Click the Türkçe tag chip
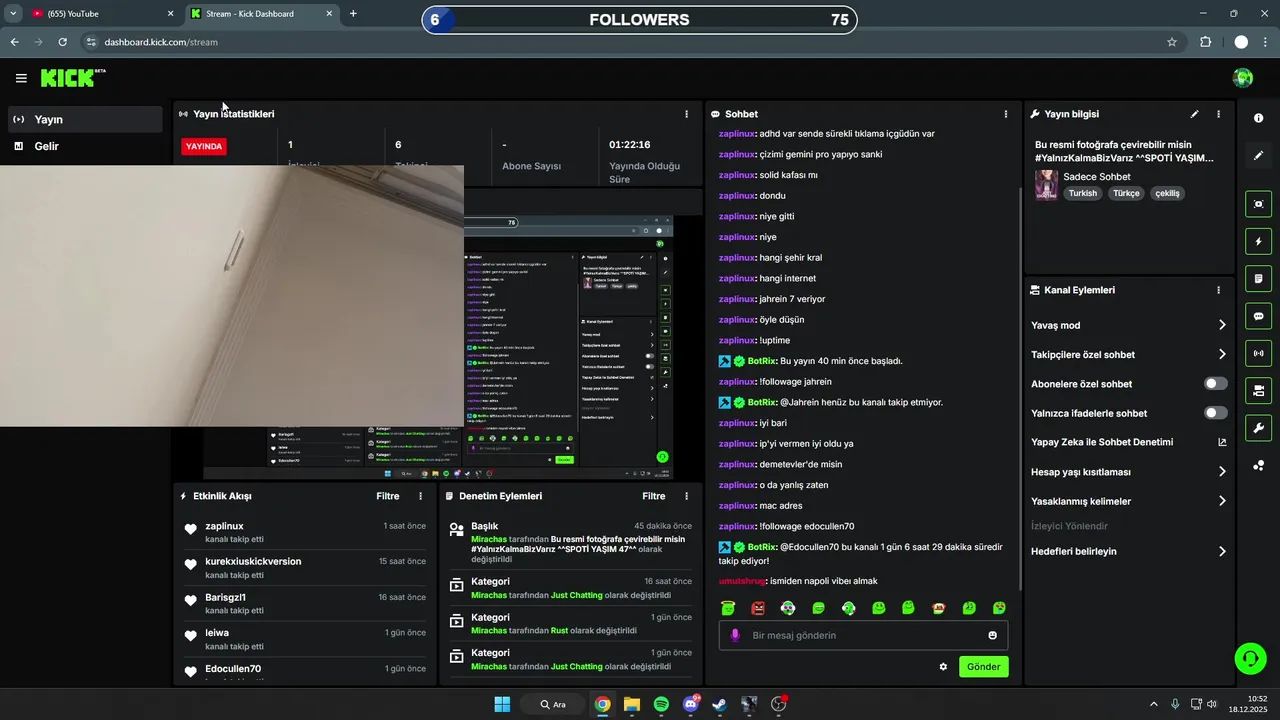1280x720 pixels. point(1126,193)
